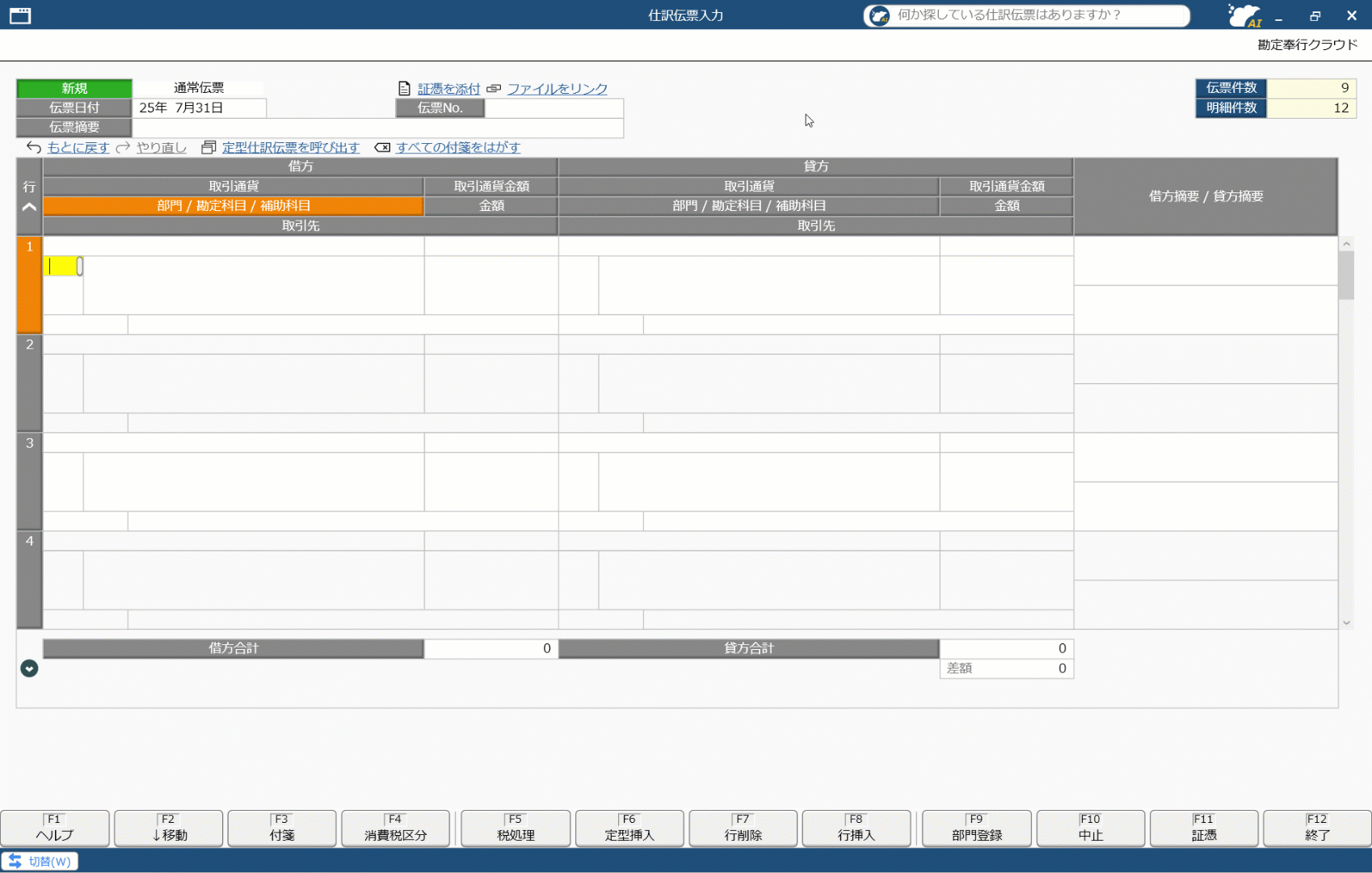Open the 証憑を添付 link
Screen dimensions: 1372x873
tap(448, 89)
